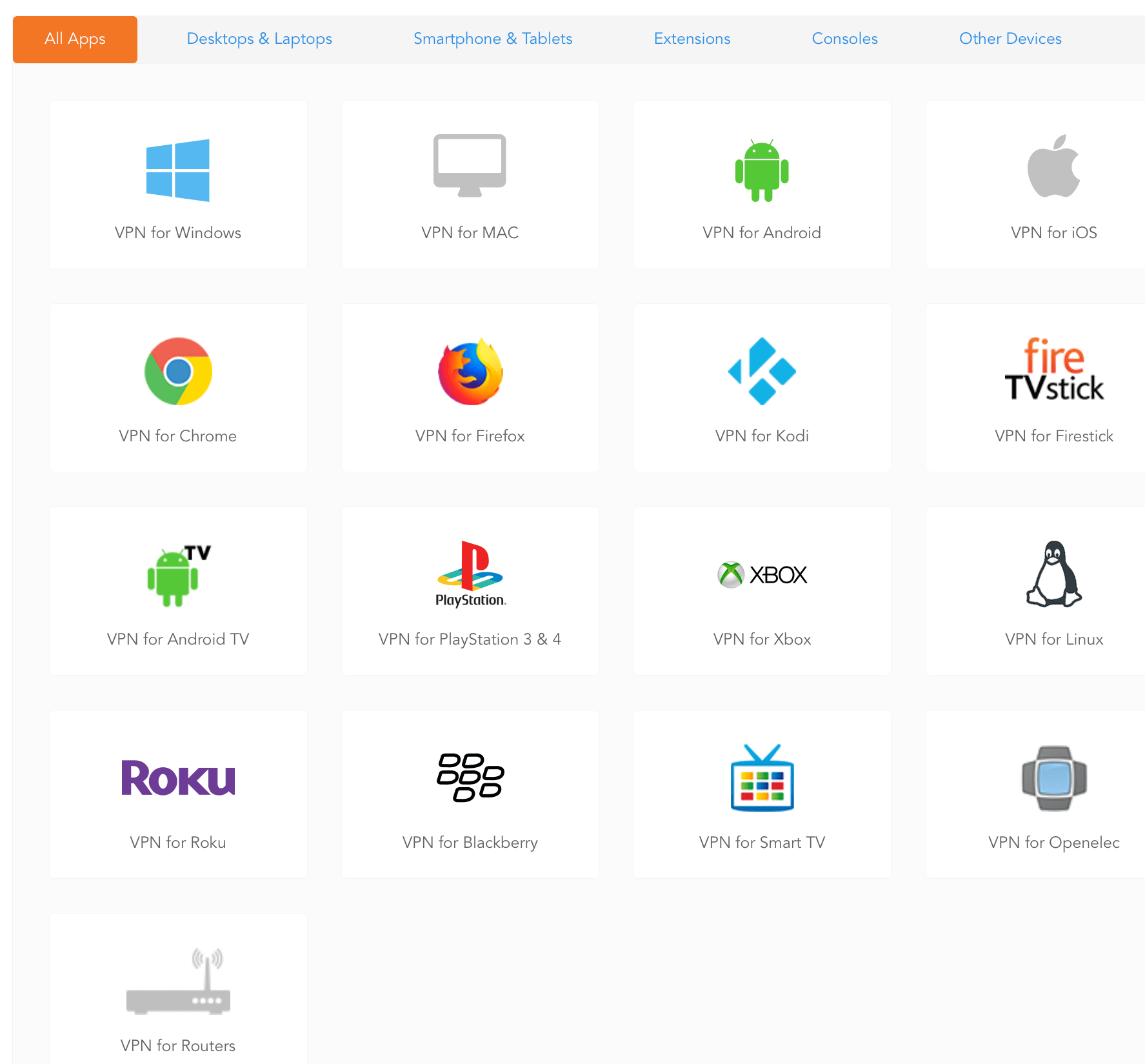Open the VPN for MAC link
This screenshot has width=1145, height=1064.
(x=470, y=232)
